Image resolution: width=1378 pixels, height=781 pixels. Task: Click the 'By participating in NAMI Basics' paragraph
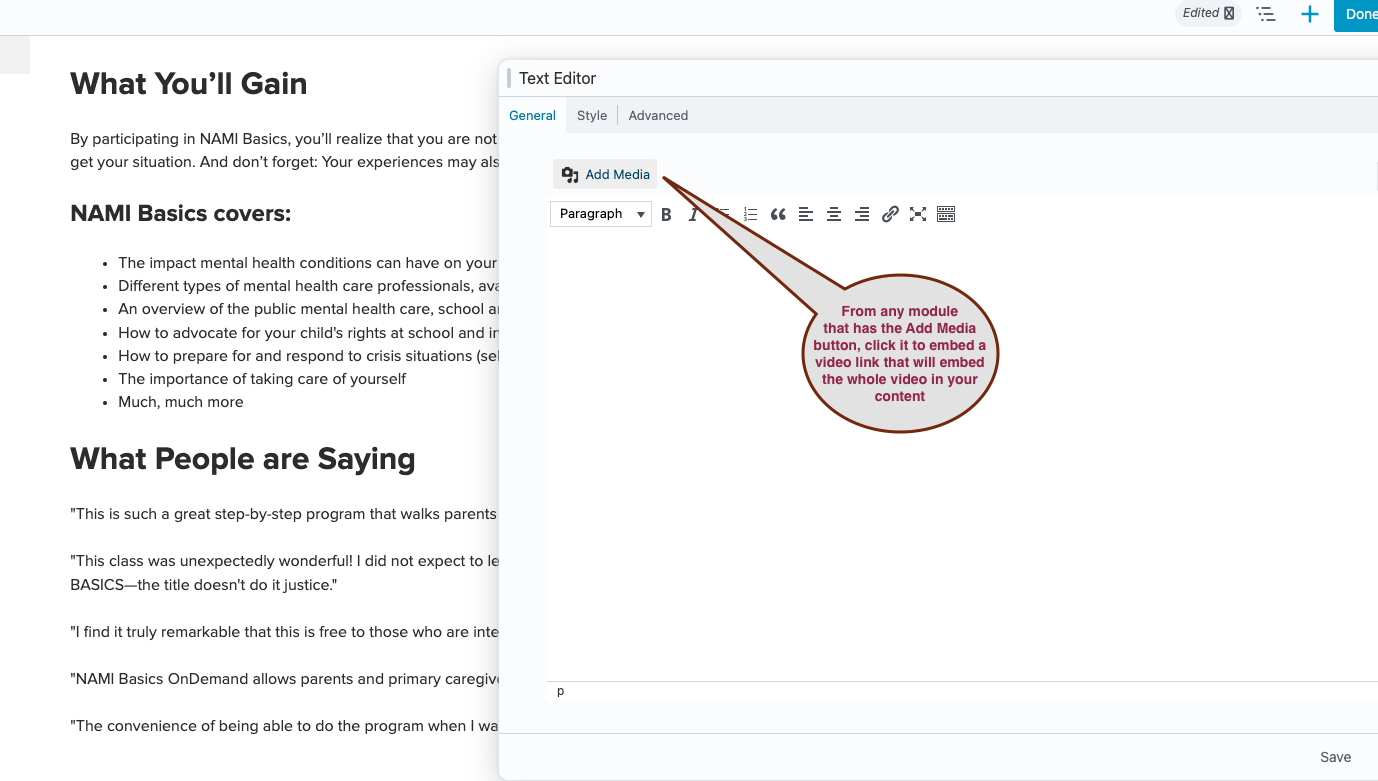(284, 151)
